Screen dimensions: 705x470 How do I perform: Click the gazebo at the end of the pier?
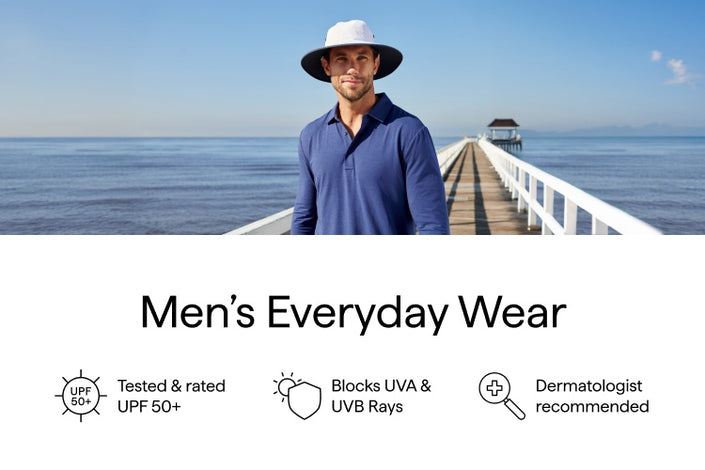(x=504, y=134)
